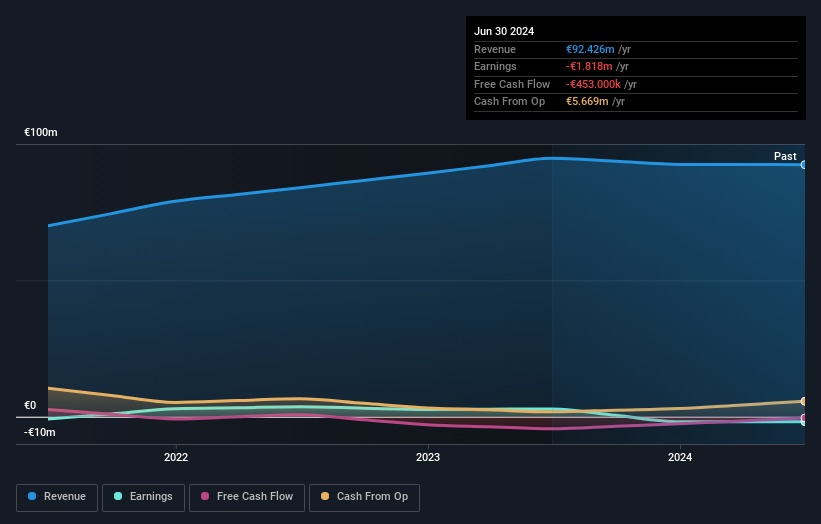Toggle the Earnings legend button
Viewport: 821px width, 524px height.
click(x=143, y=497)
